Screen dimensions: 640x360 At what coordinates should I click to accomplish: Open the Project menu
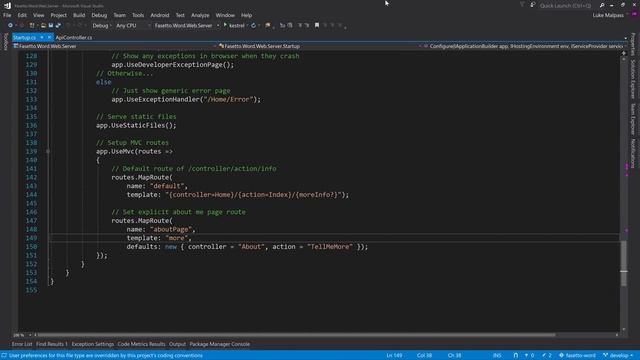click(58, 15)
